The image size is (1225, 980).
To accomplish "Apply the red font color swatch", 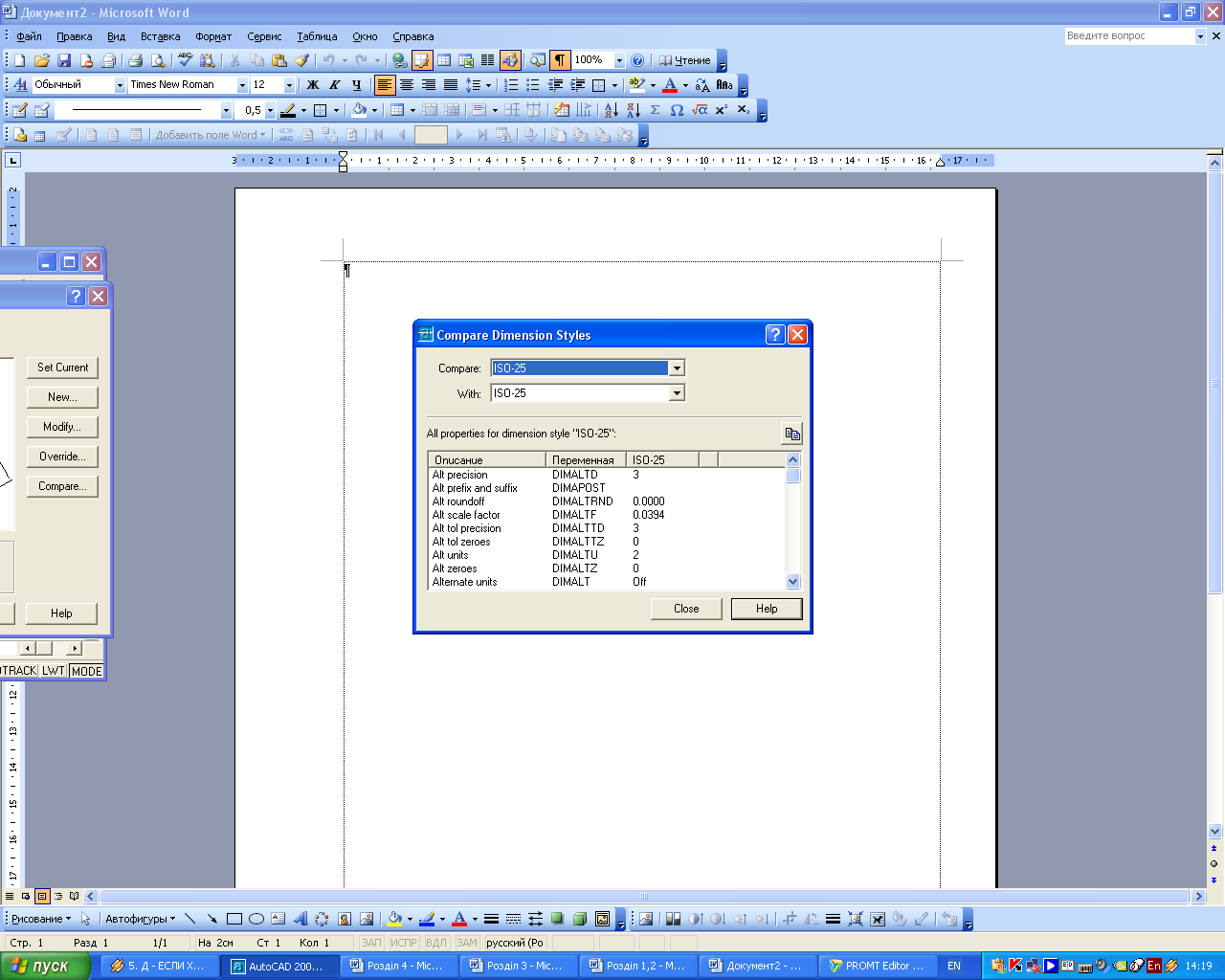I will pos(670,85).
